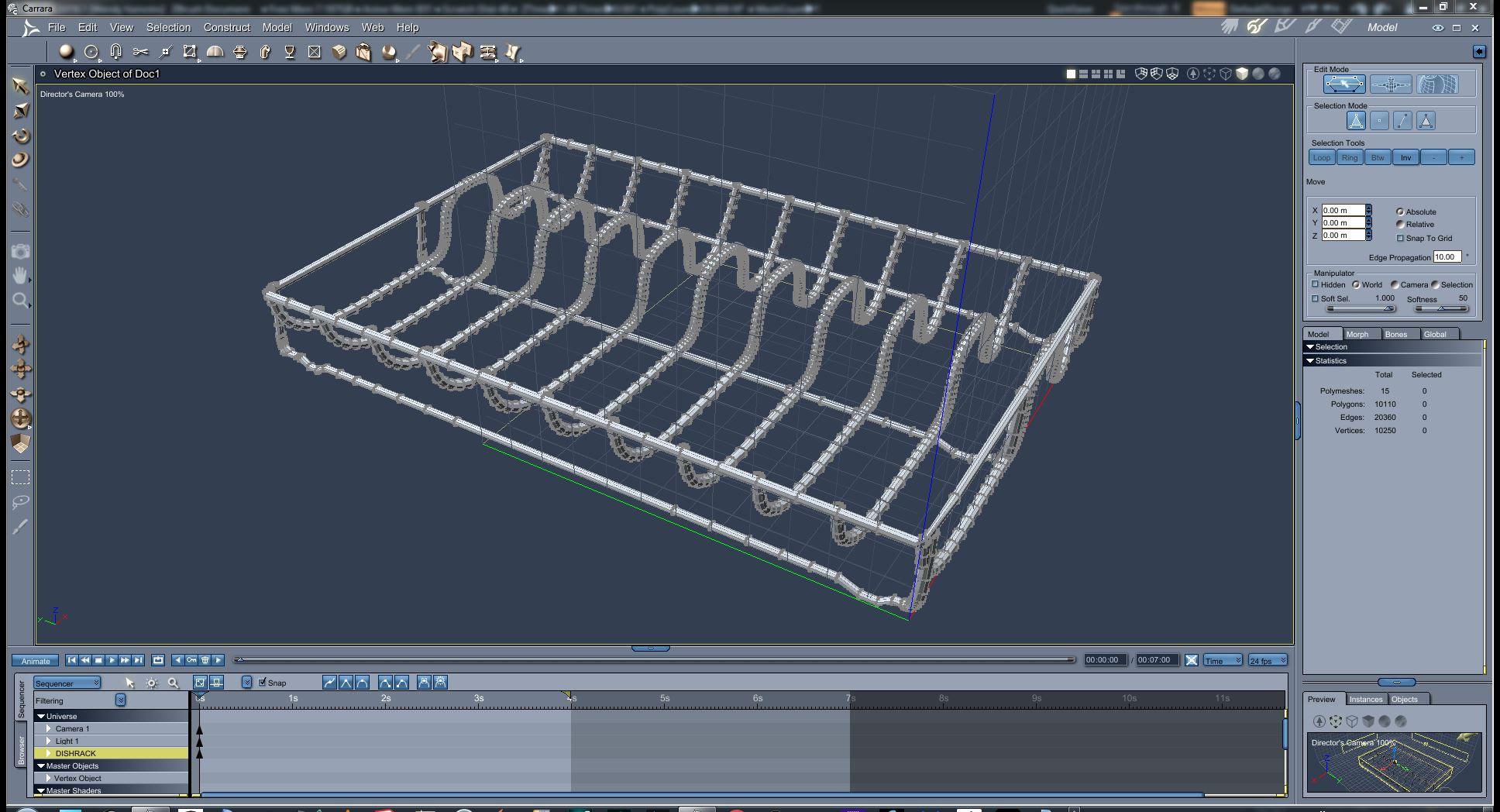Click the X move value input field

(1343, 210)
